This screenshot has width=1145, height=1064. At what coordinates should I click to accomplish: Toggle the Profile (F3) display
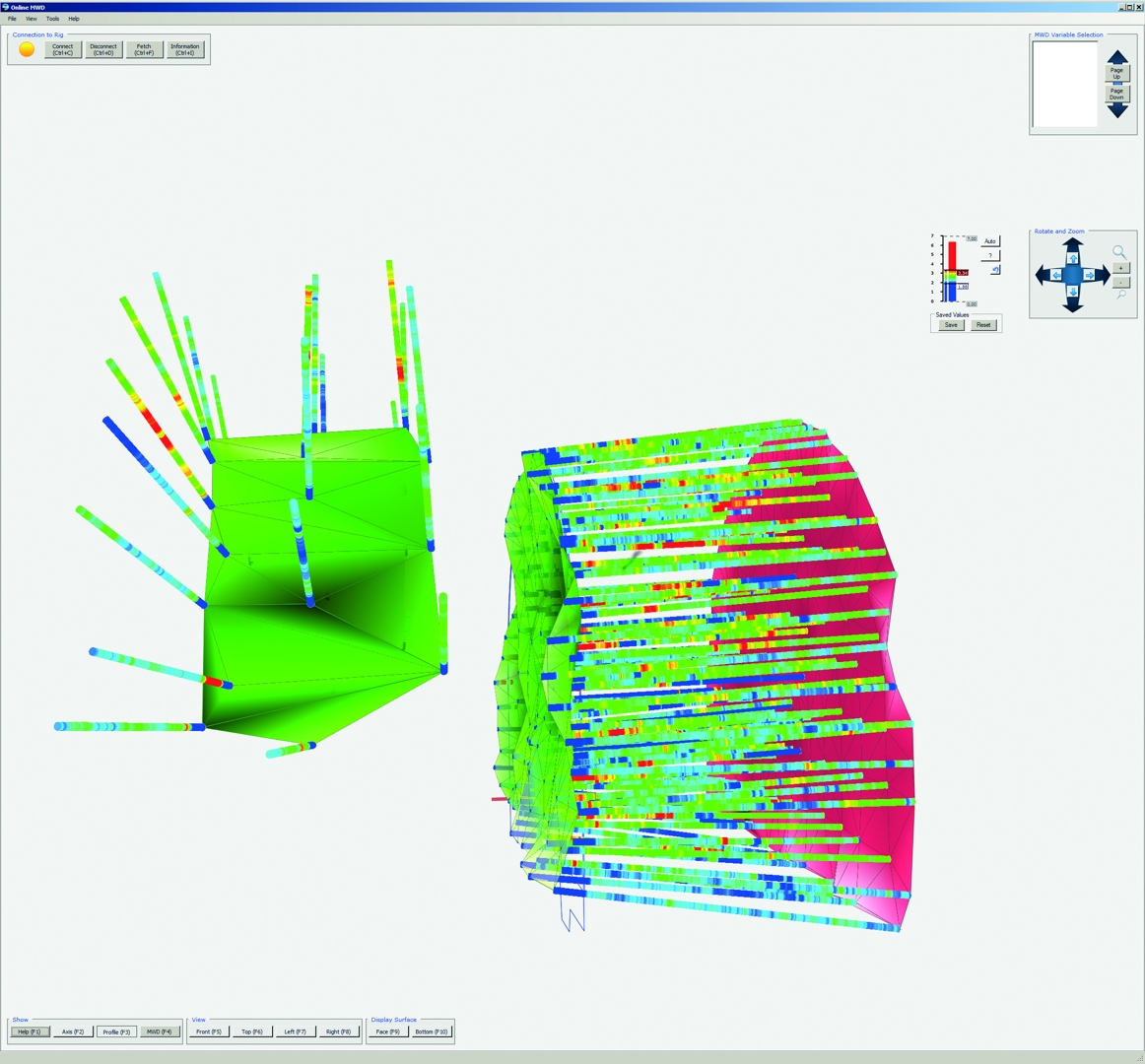(115, 1031)
